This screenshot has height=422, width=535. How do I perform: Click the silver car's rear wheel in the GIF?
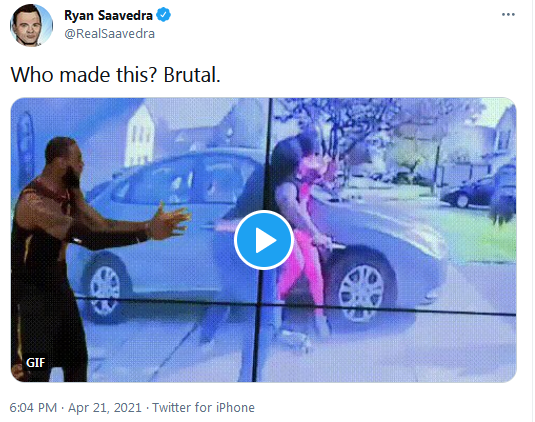click(x=104, y=290)
